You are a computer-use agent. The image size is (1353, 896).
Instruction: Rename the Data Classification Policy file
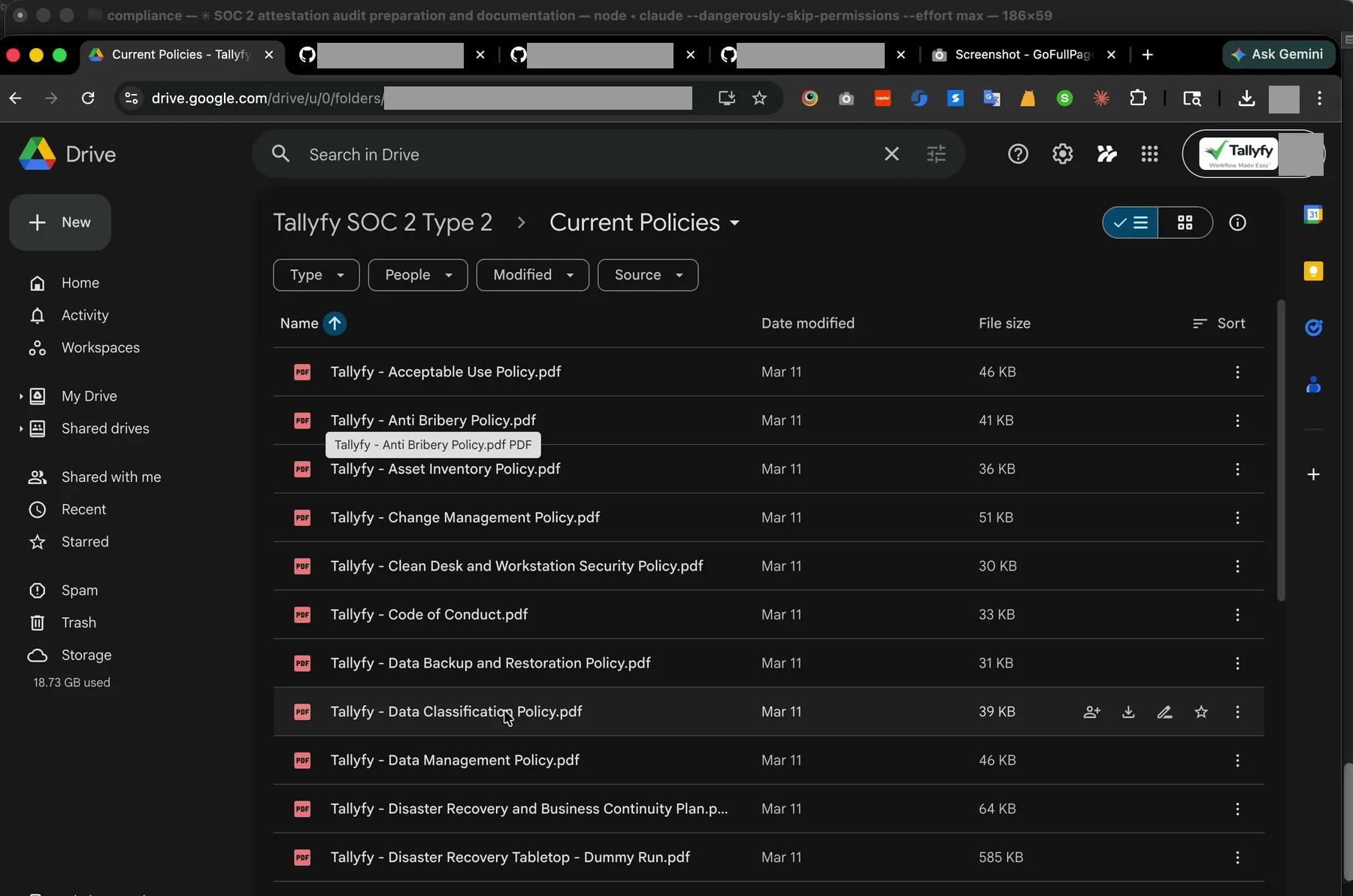1164,712
